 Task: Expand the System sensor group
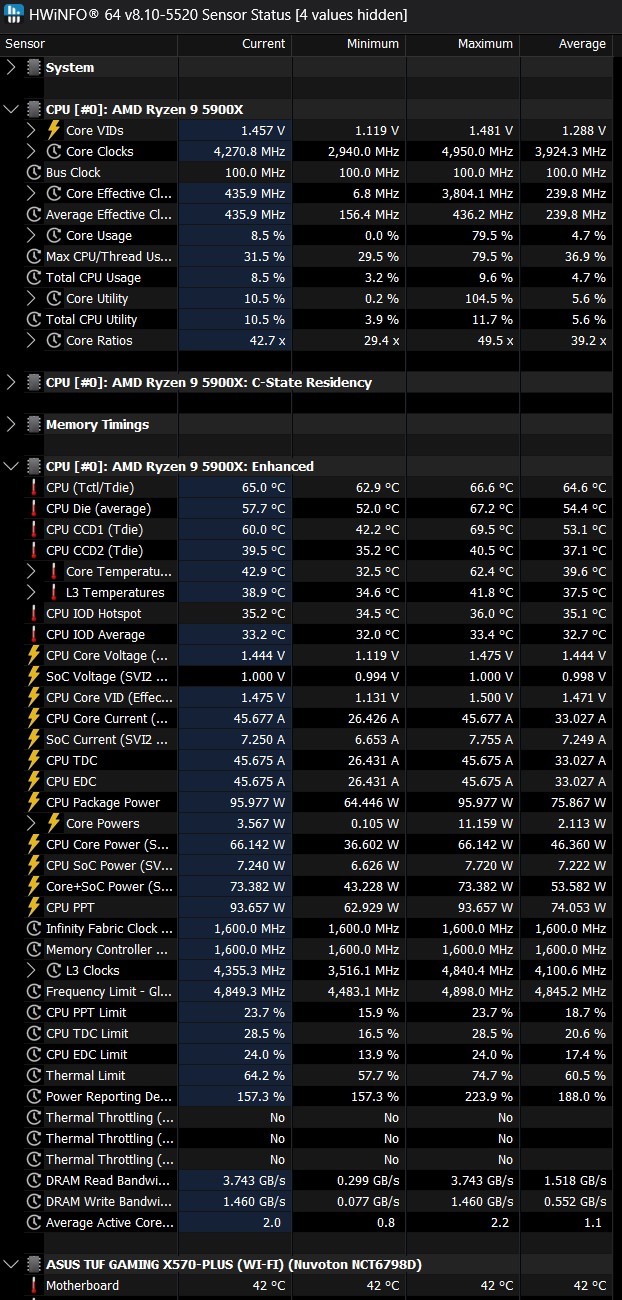11,68
